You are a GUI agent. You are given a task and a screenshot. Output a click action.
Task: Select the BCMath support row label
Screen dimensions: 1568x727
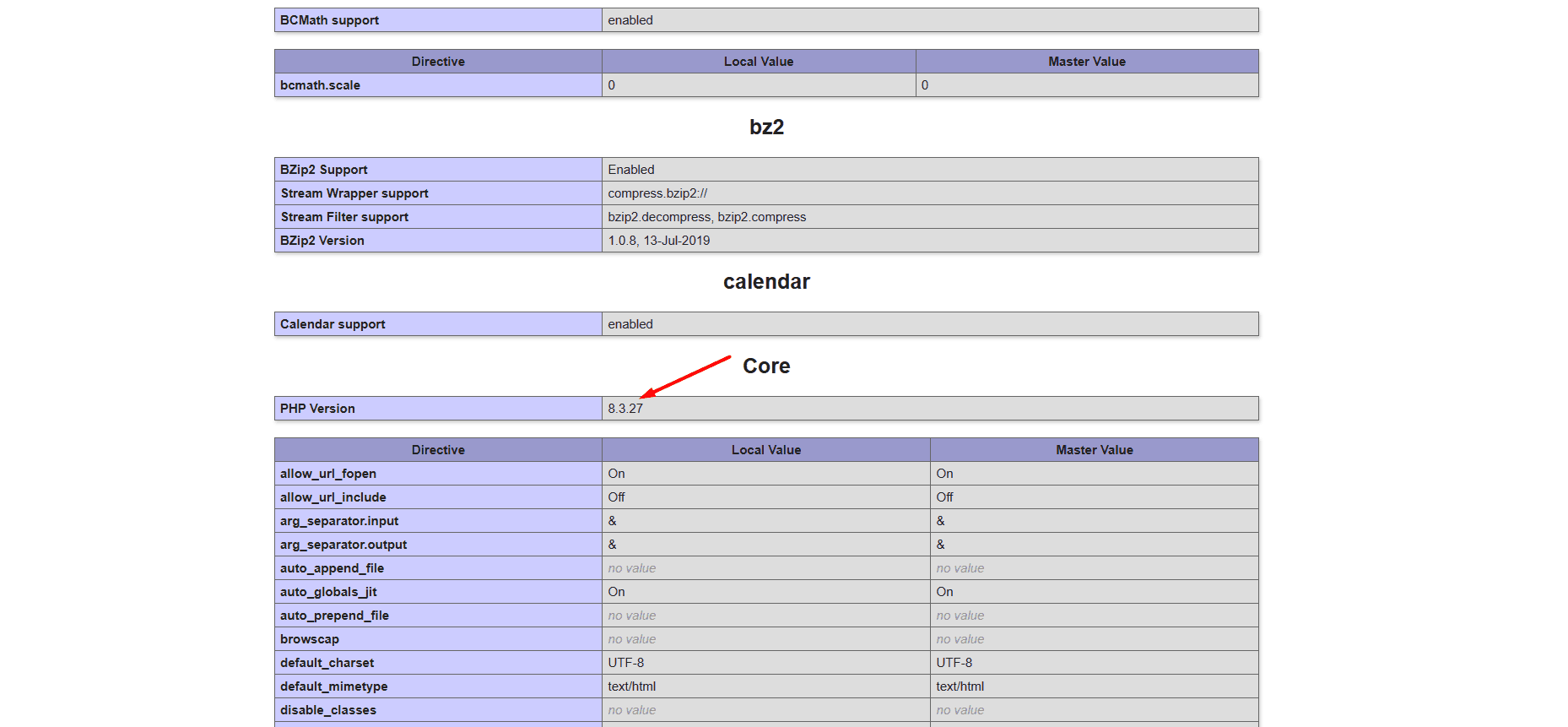click(329, 20)
